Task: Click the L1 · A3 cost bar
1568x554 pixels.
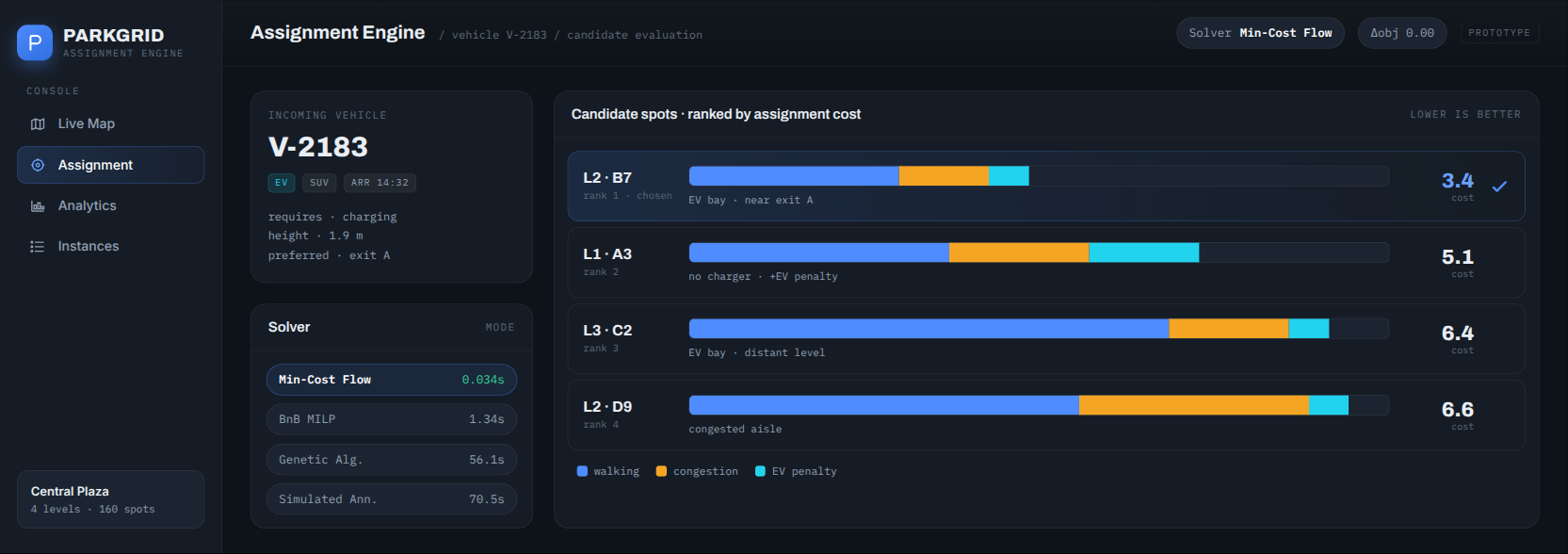Action: pyautogui.click(x=1039, y=253)
